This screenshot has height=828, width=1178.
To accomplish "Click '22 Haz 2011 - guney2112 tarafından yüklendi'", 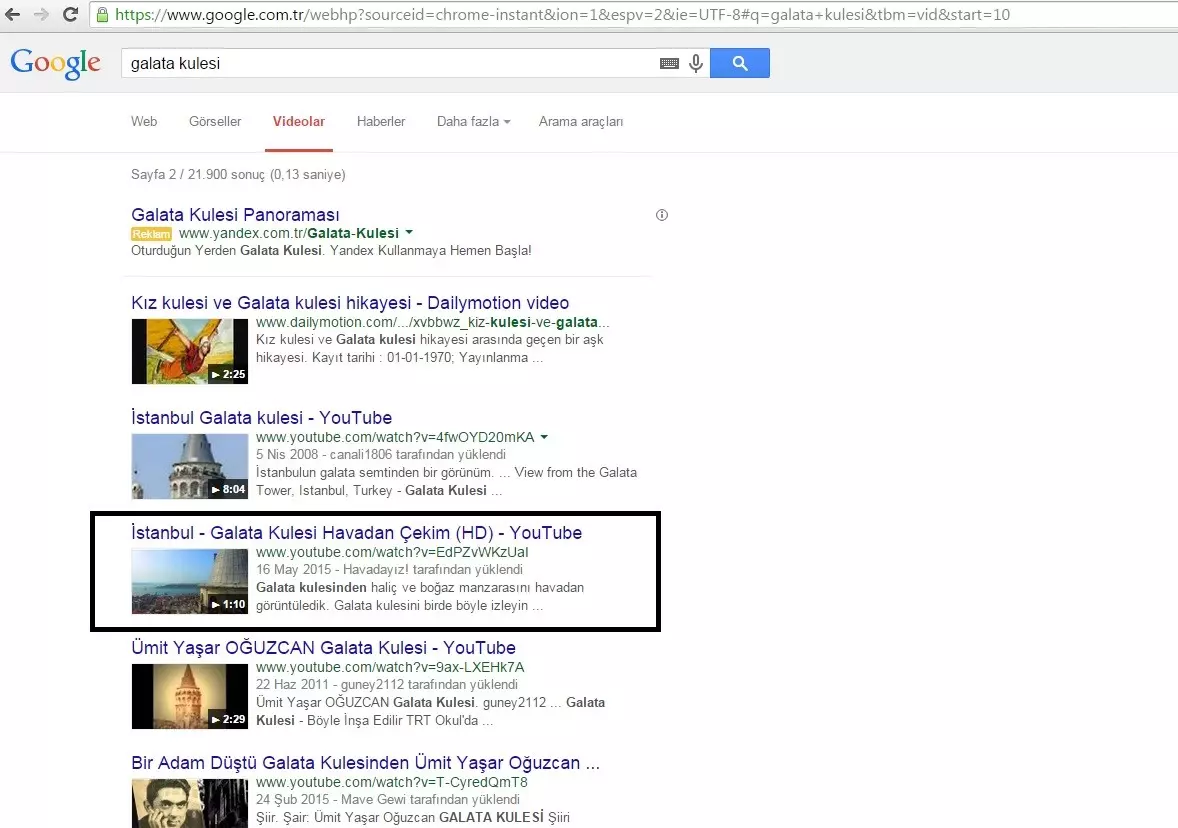I will point(387,684).
